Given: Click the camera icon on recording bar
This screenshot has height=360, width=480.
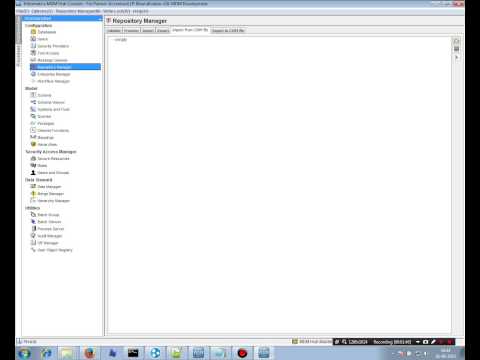Looking at the screenshot, I should pos(425,342).
